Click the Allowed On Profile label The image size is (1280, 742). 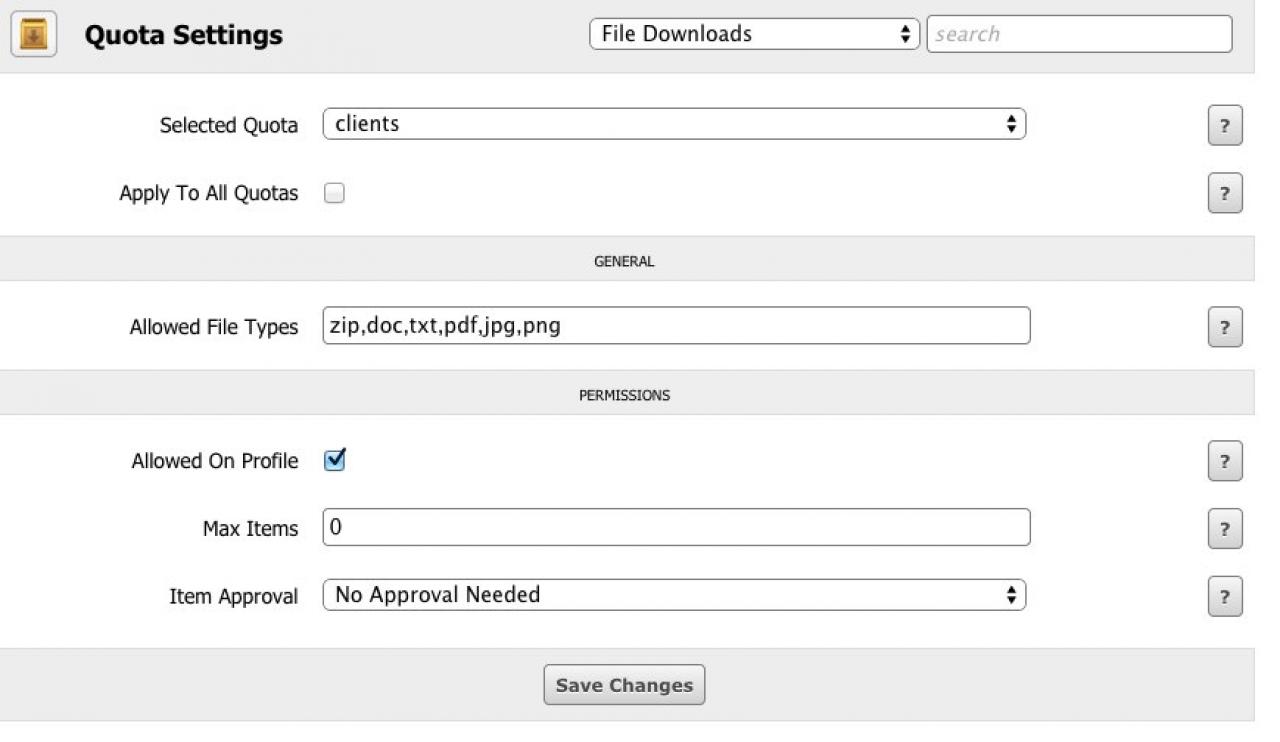point(215,461)
